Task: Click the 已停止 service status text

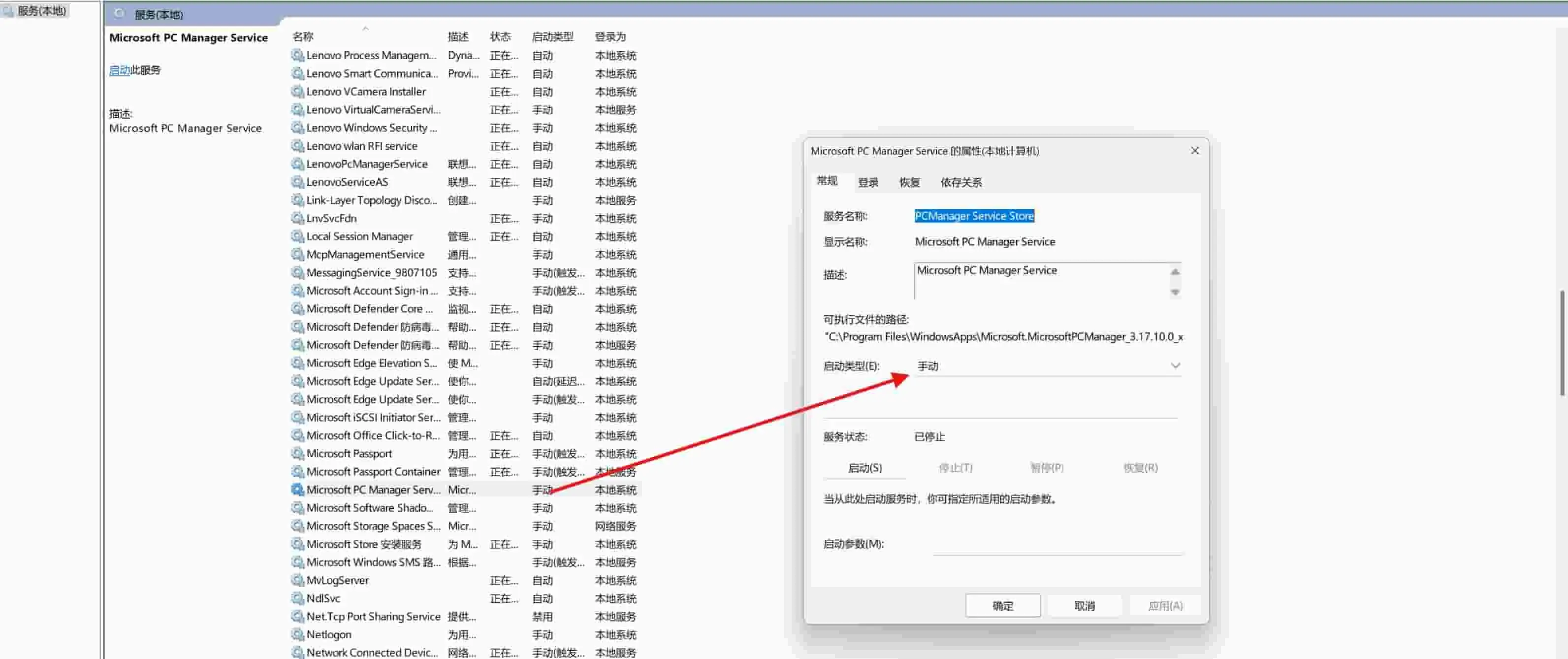Action: [929, 437]
